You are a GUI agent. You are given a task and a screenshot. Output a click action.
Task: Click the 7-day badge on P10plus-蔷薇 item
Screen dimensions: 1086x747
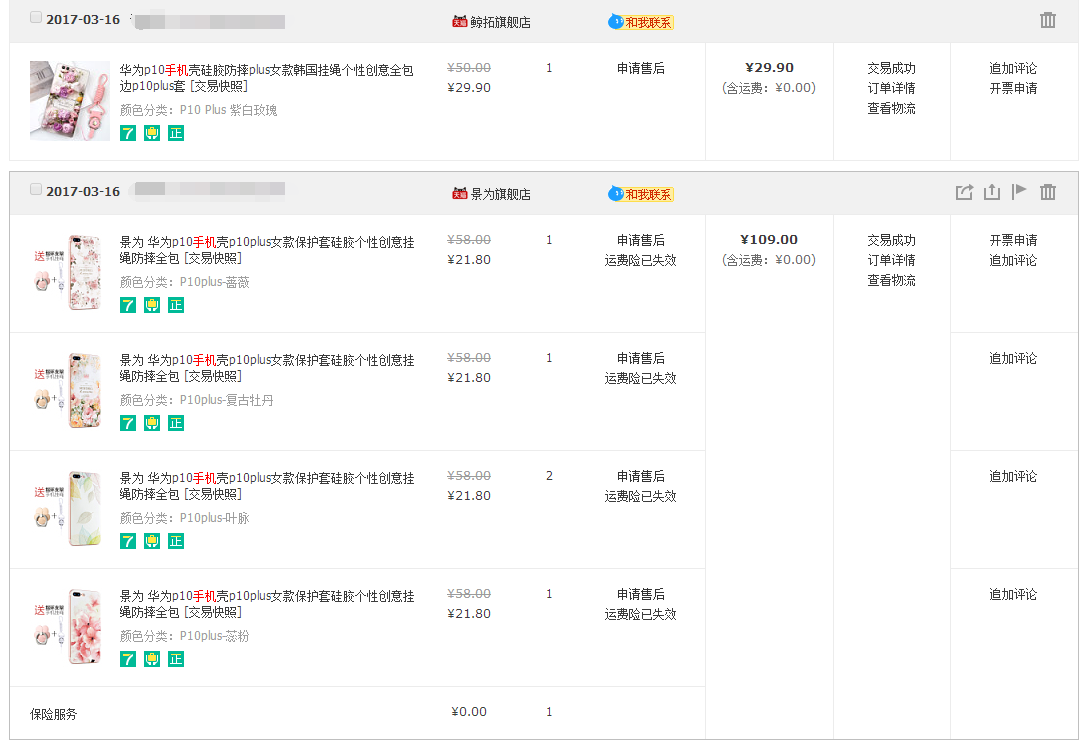point(127,305)
